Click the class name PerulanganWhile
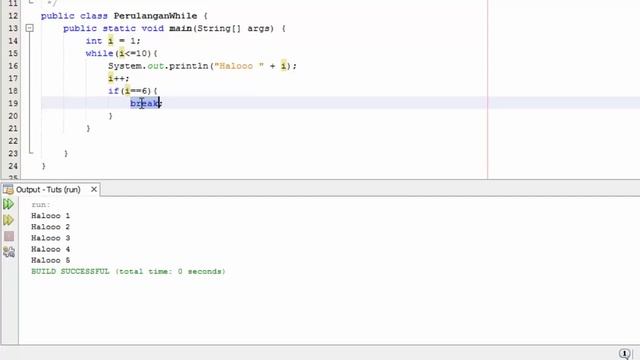This screenshot has height=360, width=640. pyautogui.click(x=155, y=16)
